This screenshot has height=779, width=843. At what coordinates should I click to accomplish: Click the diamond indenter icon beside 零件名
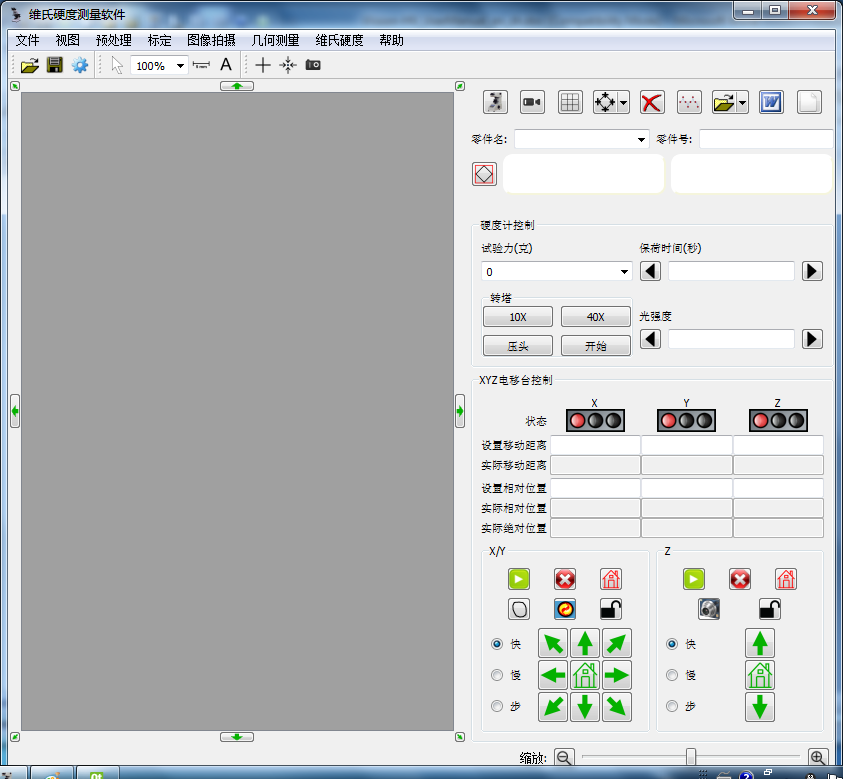tap(484, 174)
